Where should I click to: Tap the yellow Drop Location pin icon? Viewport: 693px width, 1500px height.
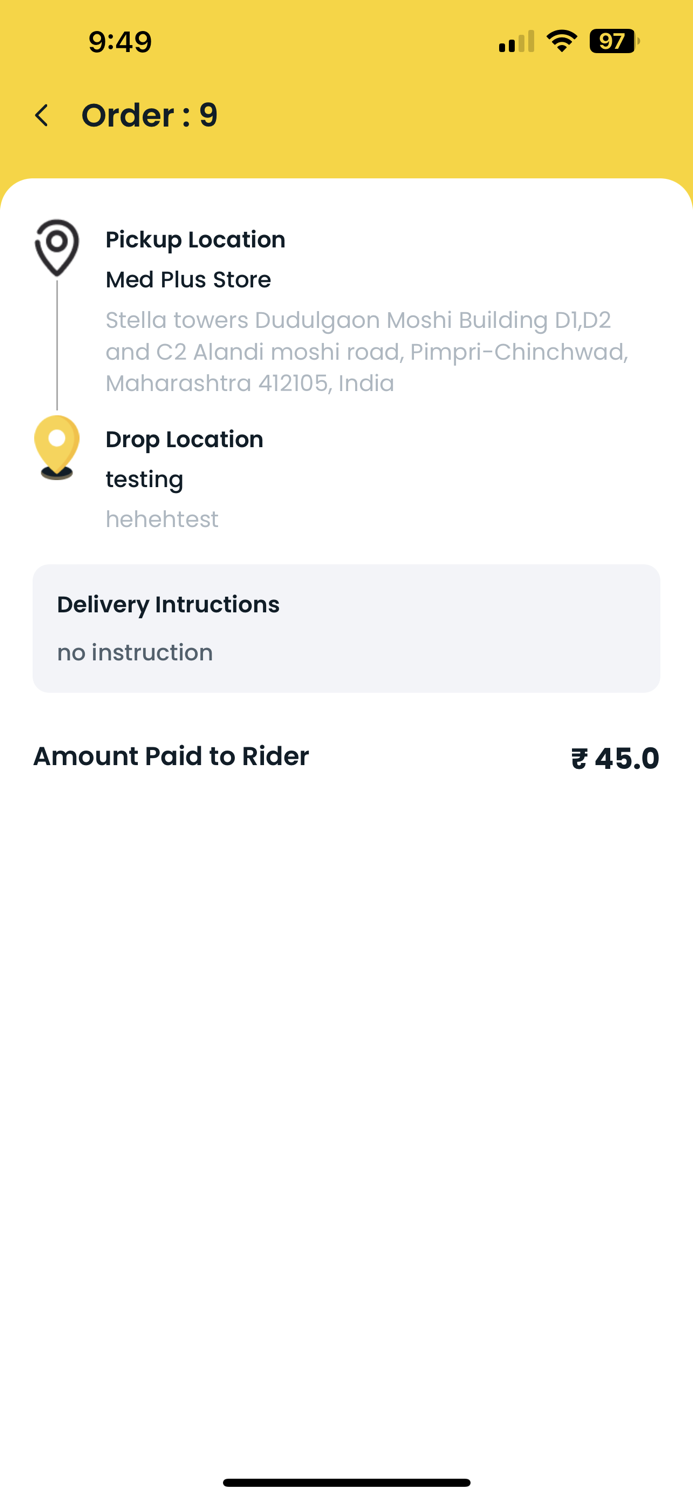56,443
